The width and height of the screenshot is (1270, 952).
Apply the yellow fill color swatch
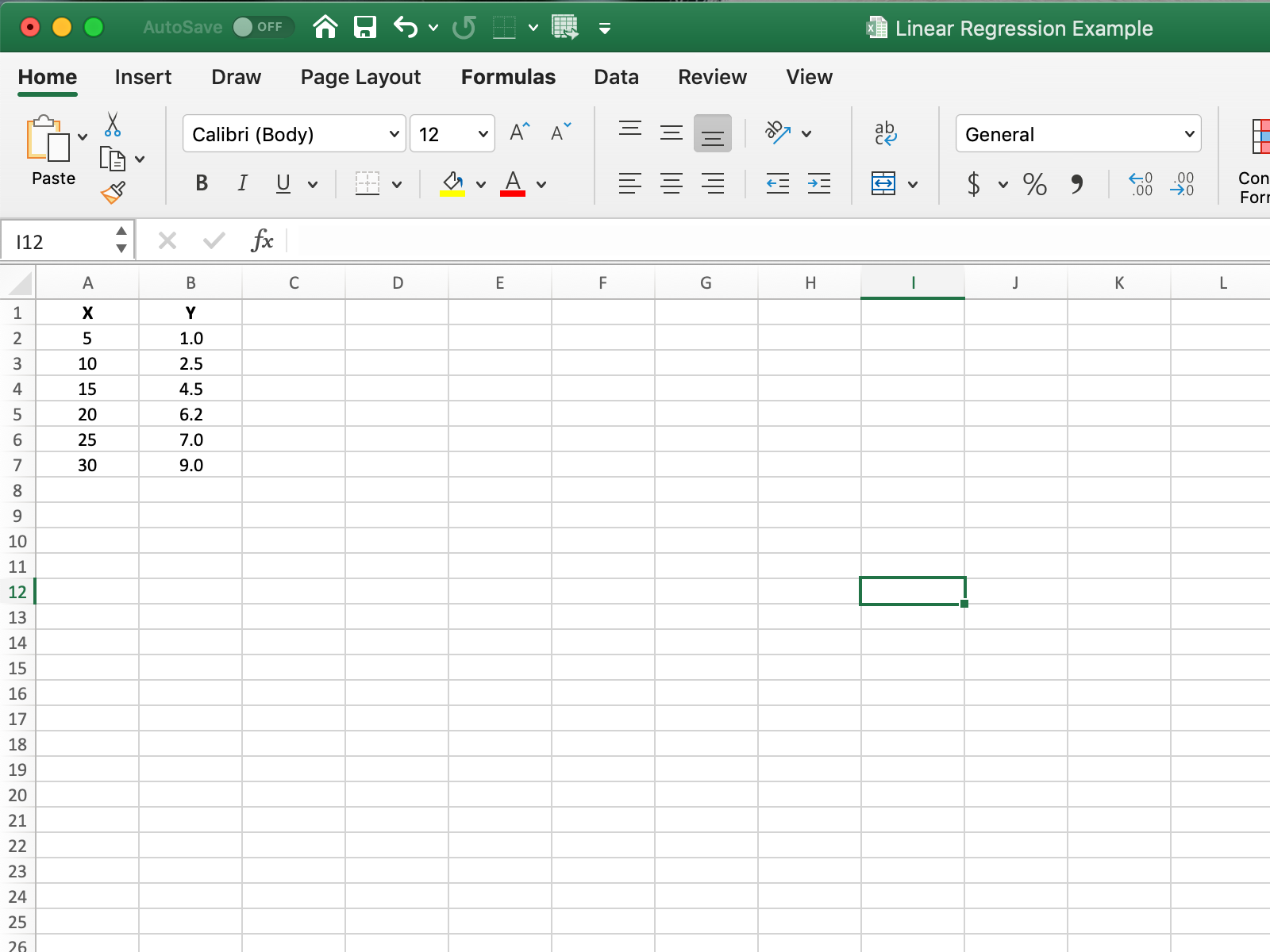pyautogui.click(x=452, y=184)
